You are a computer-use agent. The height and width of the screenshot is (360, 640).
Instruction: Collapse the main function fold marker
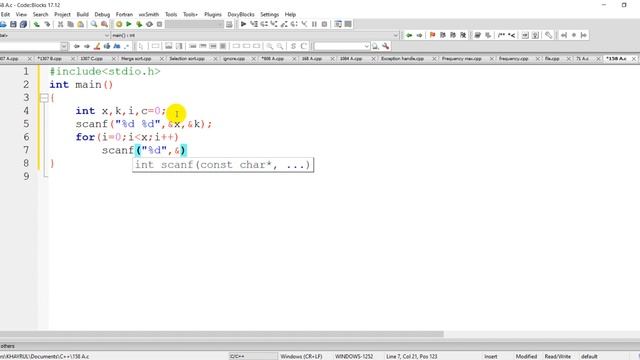pos(44,98)
